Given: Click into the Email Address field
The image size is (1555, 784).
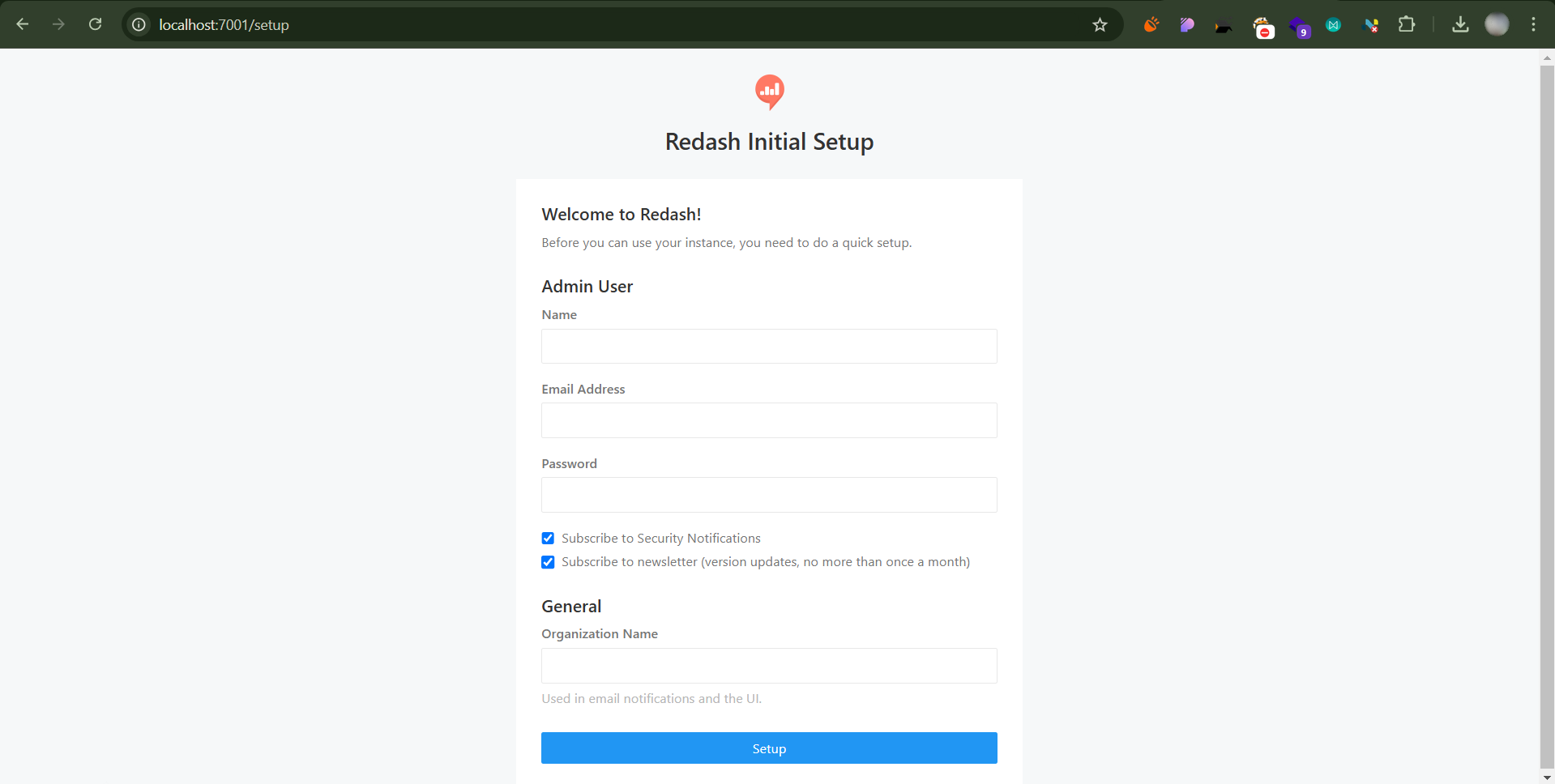Looking at the screenshot, I should [x=769, y=420].
